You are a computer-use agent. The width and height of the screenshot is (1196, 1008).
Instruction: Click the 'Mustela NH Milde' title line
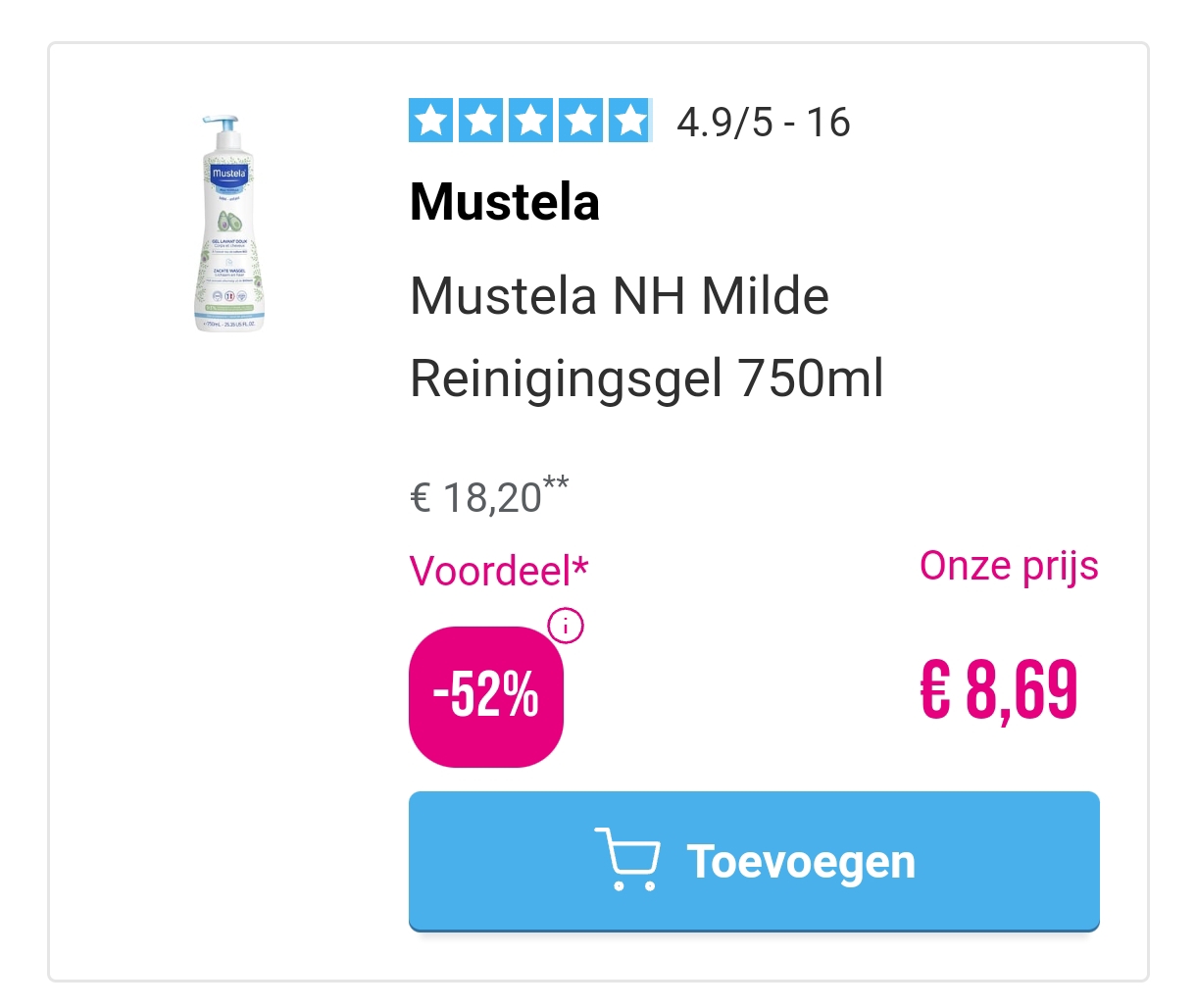coord(619,296)
